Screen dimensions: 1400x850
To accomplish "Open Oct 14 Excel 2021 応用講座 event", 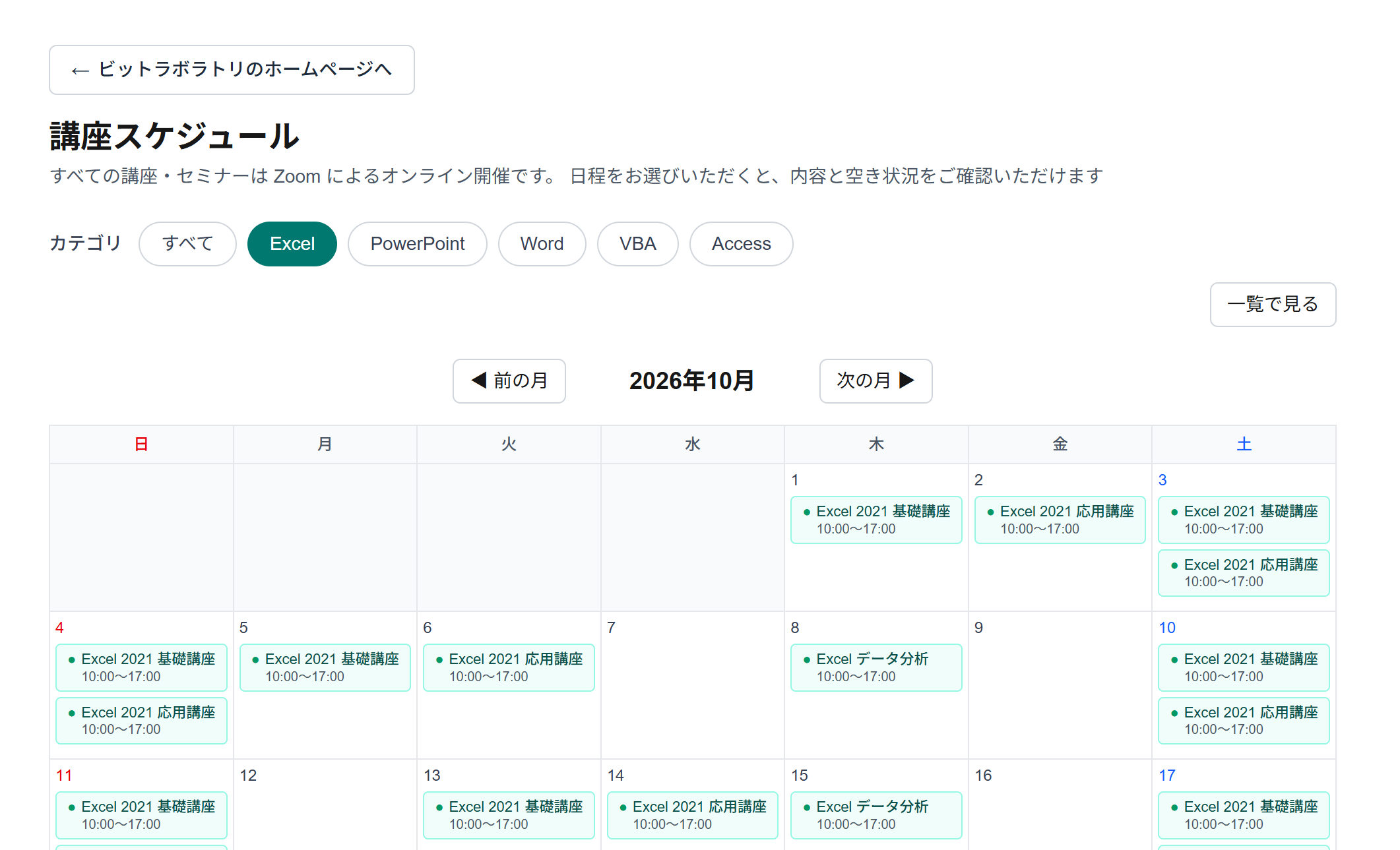I will pos(693,815).
